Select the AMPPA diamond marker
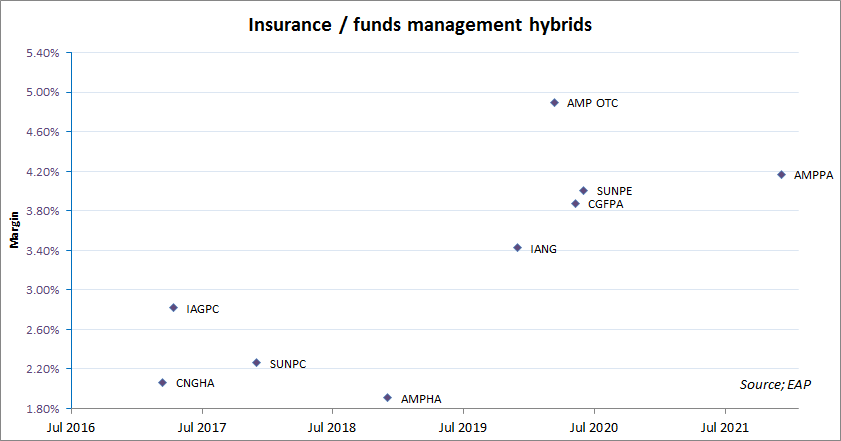This screenshot has width=841, height=441. [781, 174]
